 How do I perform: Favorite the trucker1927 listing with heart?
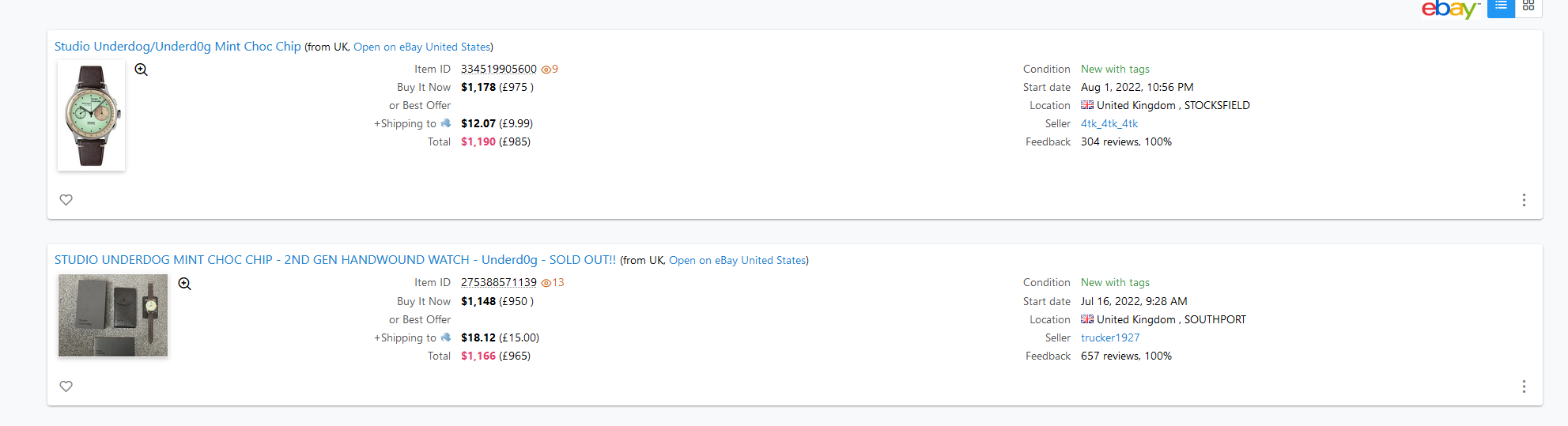click(x=66, y=386)
